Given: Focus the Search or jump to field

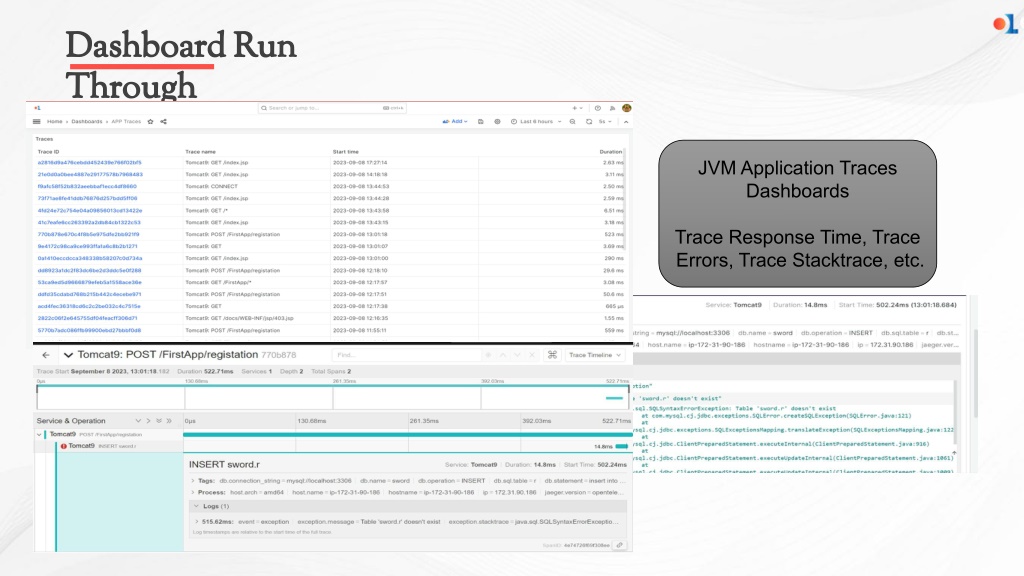Looking at the screenshot, I should tap(332, 108).
